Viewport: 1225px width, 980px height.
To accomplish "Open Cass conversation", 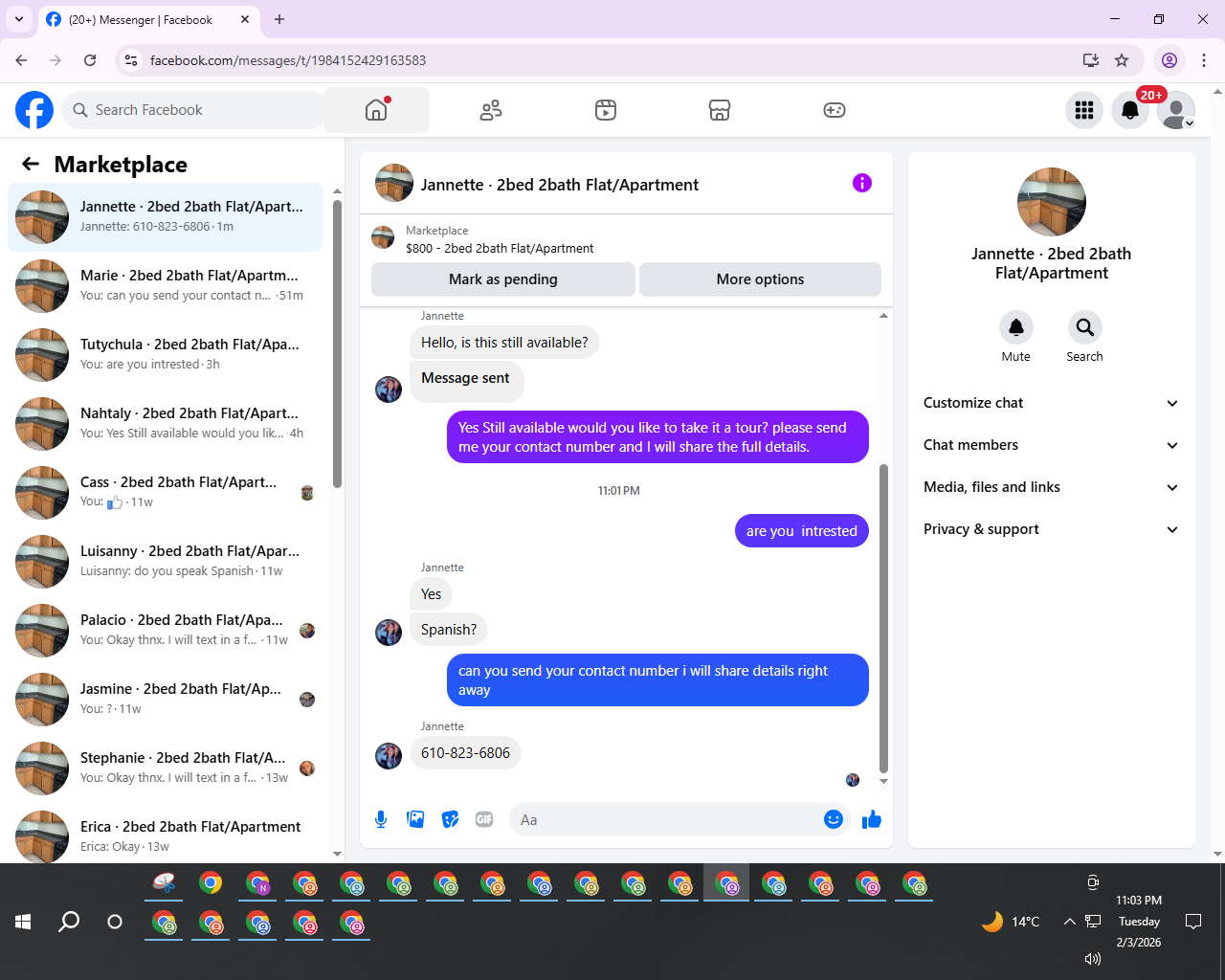I will tap(165, 493).
